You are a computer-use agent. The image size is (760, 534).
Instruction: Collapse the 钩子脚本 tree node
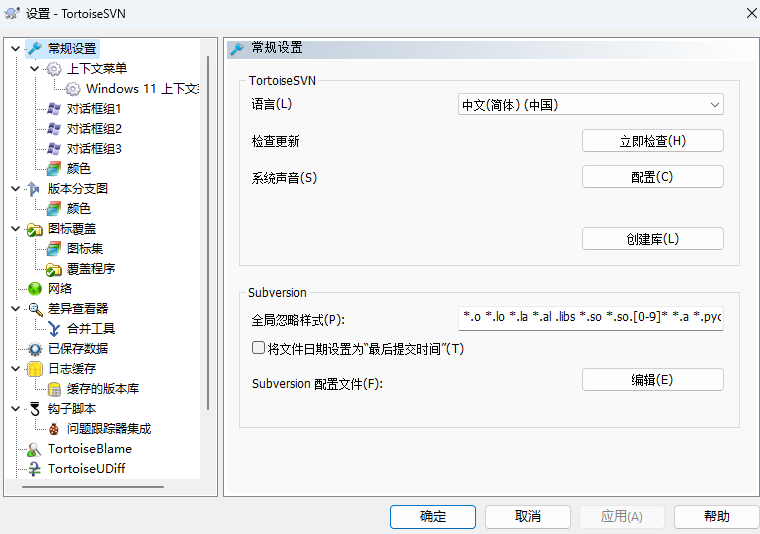click(14, 408)
